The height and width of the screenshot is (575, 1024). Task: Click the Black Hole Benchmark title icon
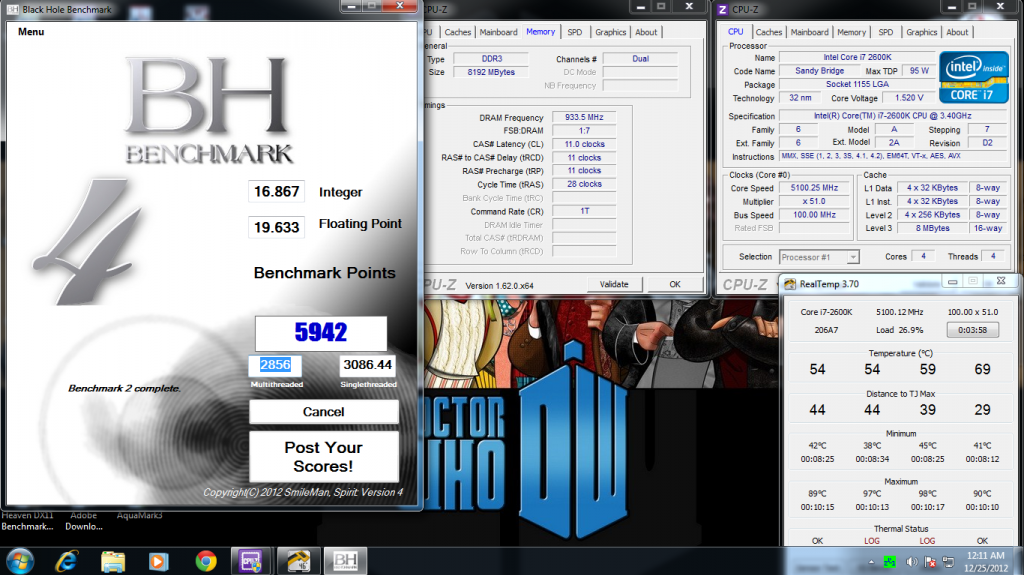12,9
